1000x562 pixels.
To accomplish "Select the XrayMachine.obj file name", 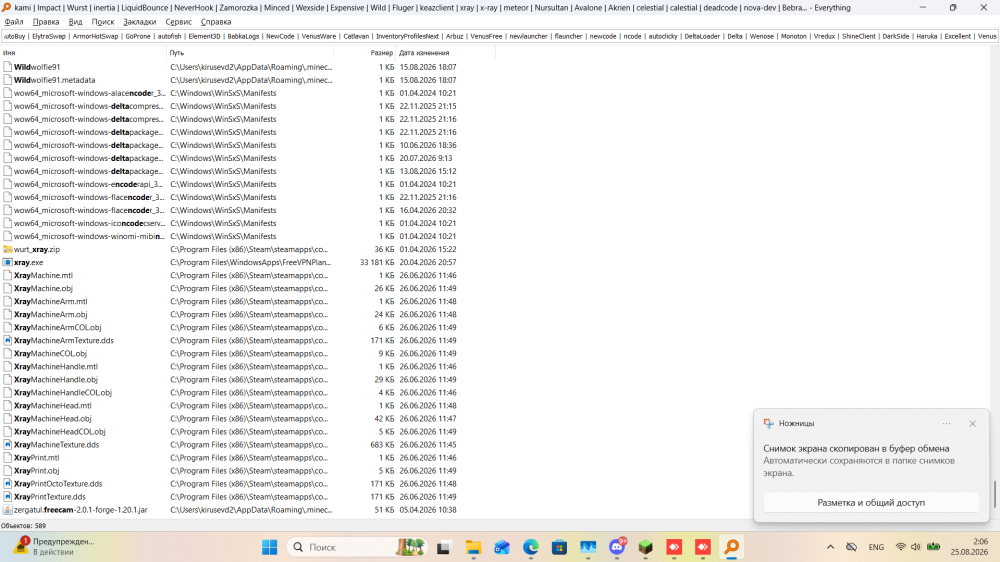I will 43,288.
